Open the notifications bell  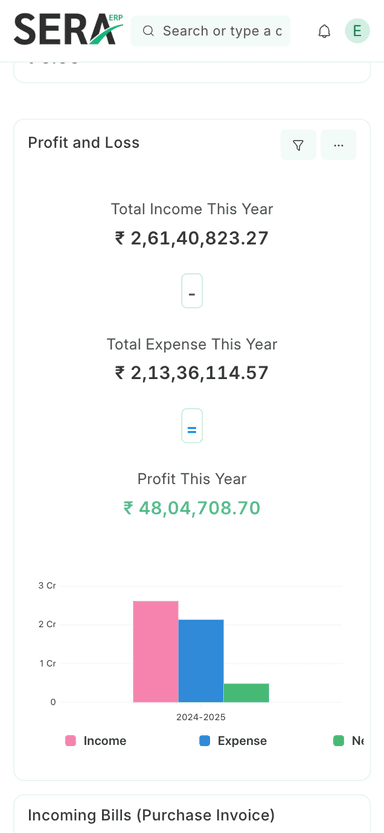pyautogui.click(x=324, y=31)
